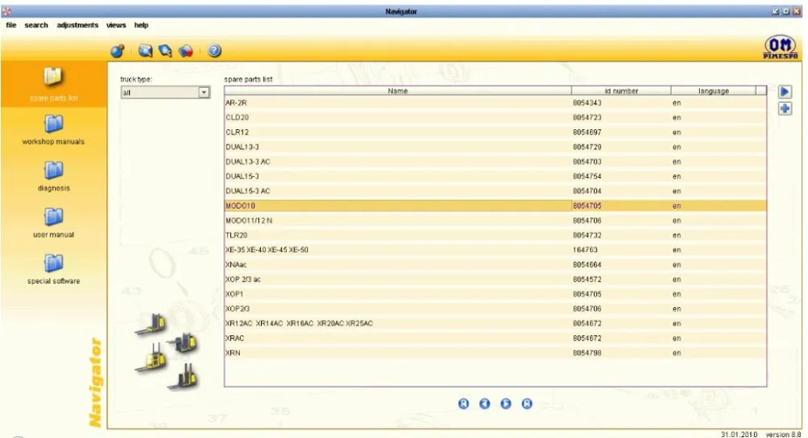This screenshot has height=438, width=808.
Task: Click the blue plus icon beside list
Action: tap(785, 109)
